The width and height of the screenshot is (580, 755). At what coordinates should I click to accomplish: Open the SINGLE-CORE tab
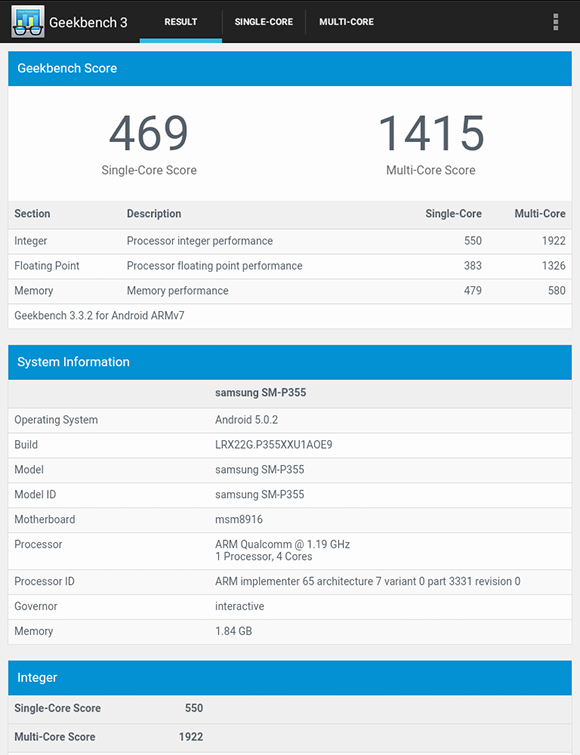coord(264,22)
